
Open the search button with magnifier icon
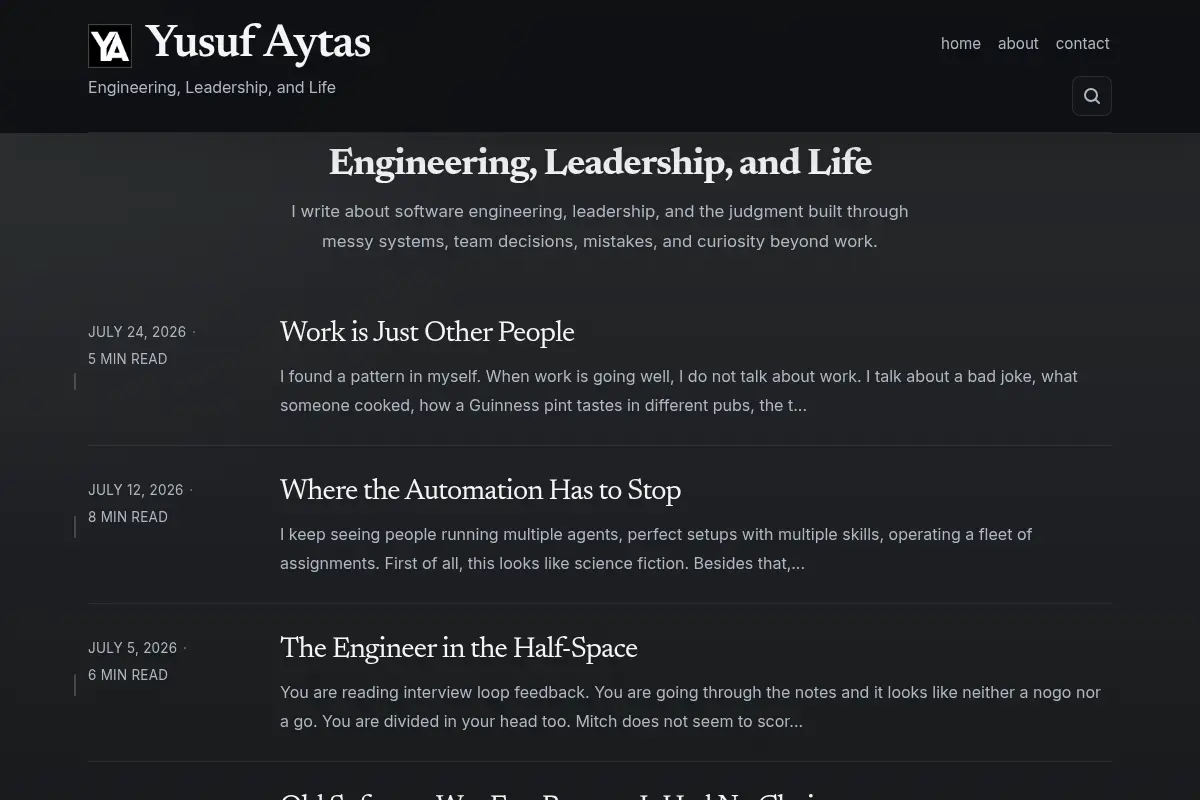pyautogui.click(x=1092, y=96)
